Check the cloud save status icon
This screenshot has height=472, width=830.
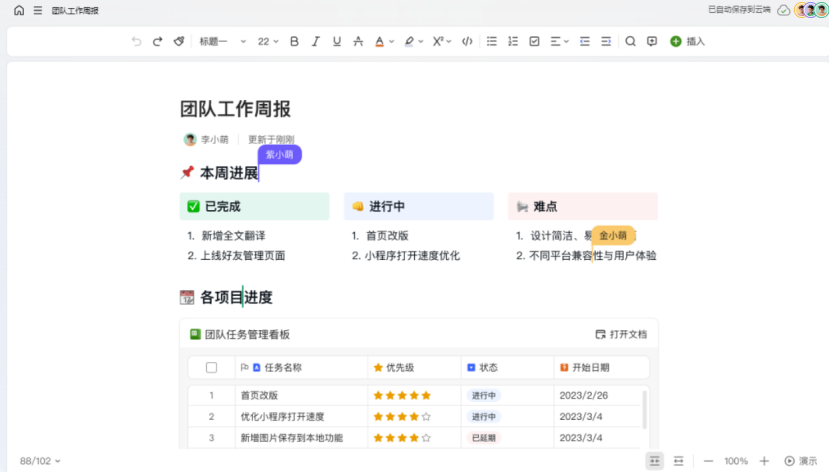783,10
